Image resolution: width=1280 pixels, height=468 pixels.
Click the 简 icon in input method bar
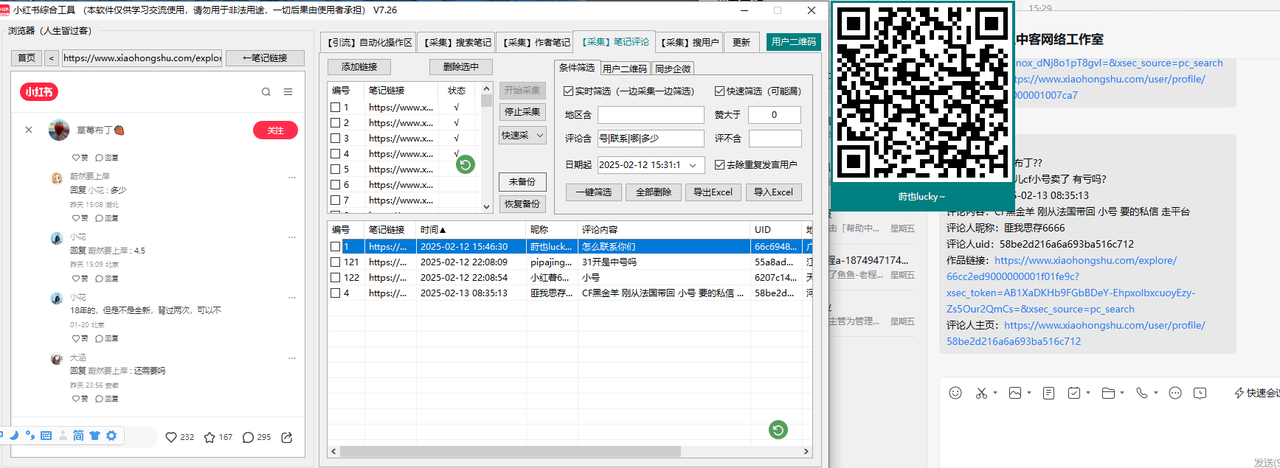tap(78, 436)
